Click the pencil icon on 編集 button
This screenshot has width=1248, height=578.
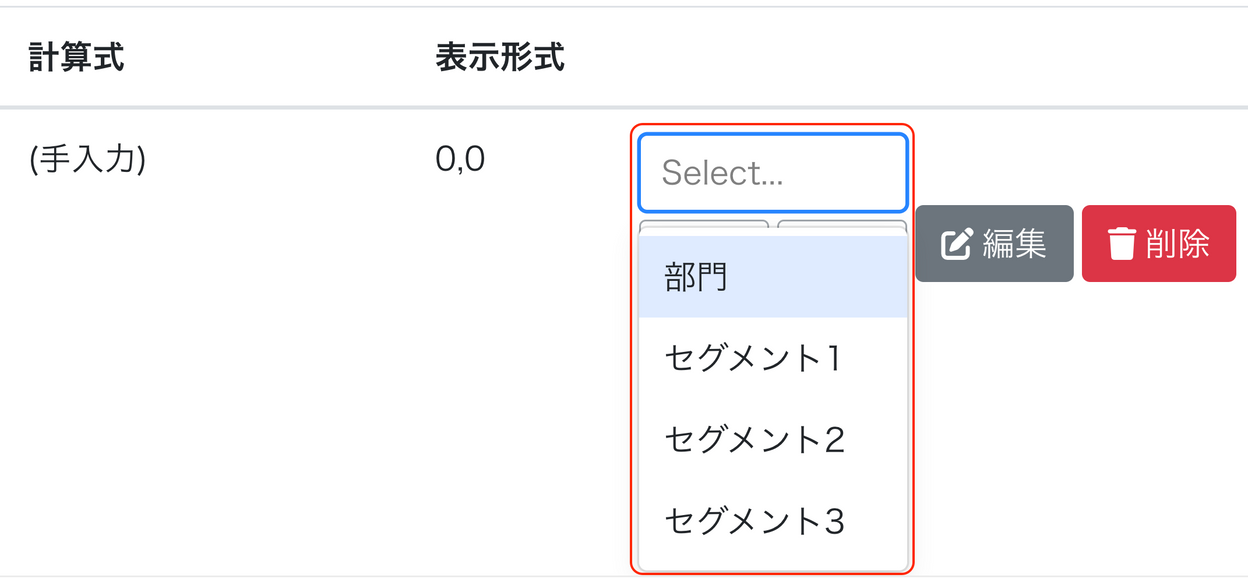[957, 244]
